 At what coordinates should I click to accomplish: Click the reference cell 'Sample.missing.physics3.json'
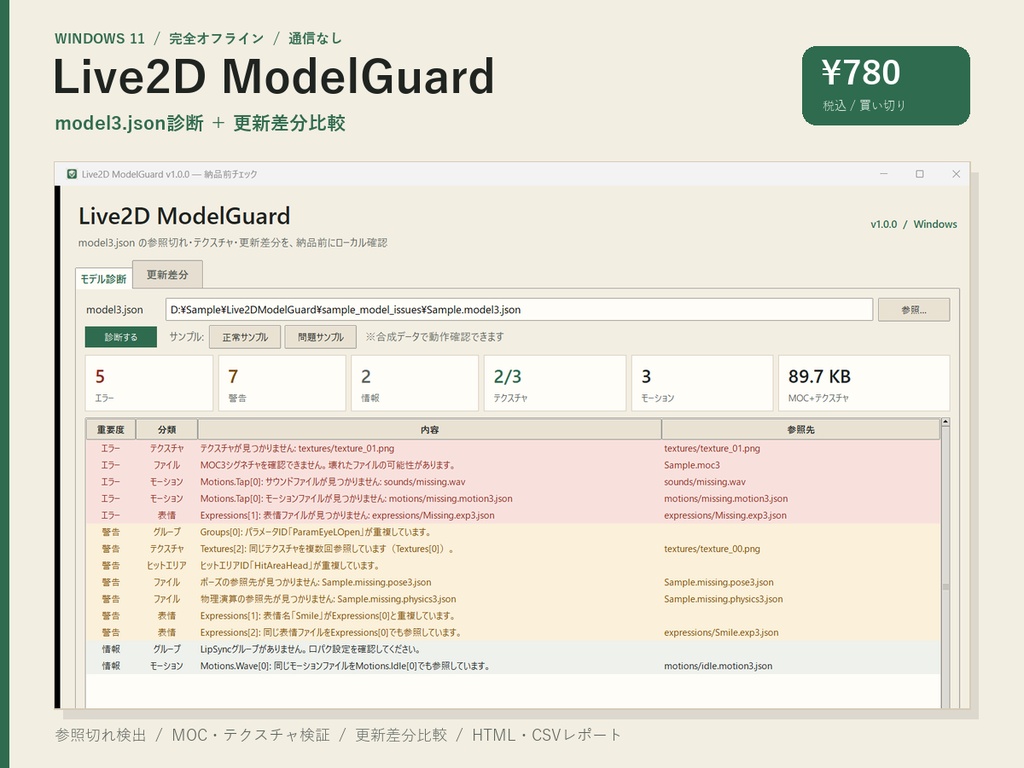[x=723, y=599]
